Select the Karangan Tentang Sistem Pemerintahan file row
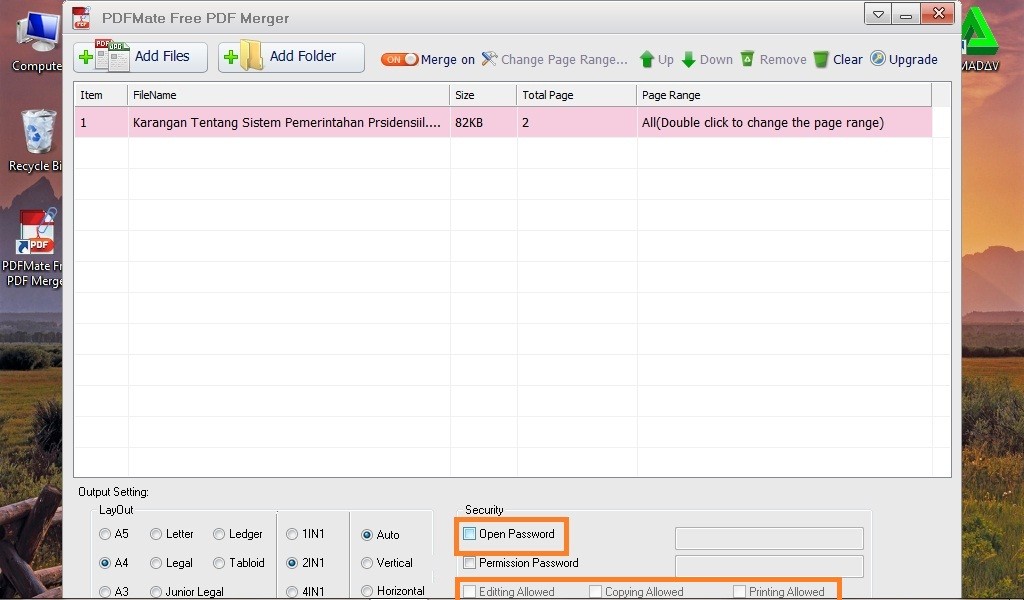The image size is (1024, 600). (504, 122)
